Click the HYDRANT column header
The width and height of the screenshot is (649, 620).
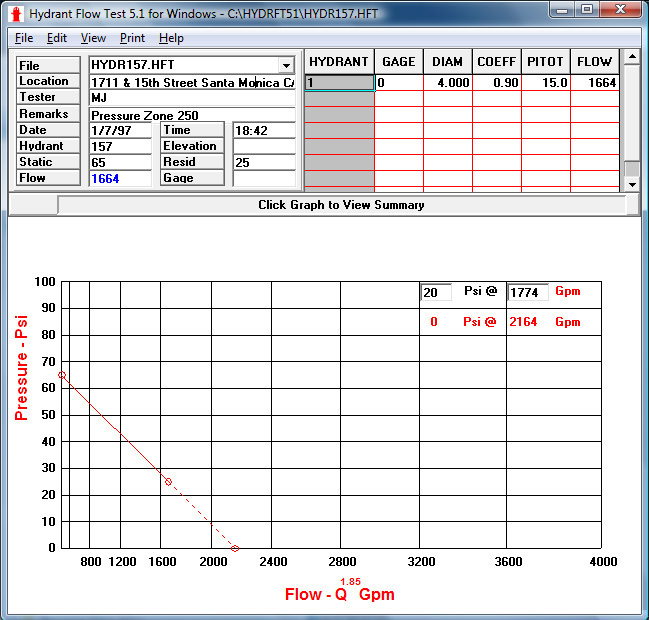(x=339, y=62)
